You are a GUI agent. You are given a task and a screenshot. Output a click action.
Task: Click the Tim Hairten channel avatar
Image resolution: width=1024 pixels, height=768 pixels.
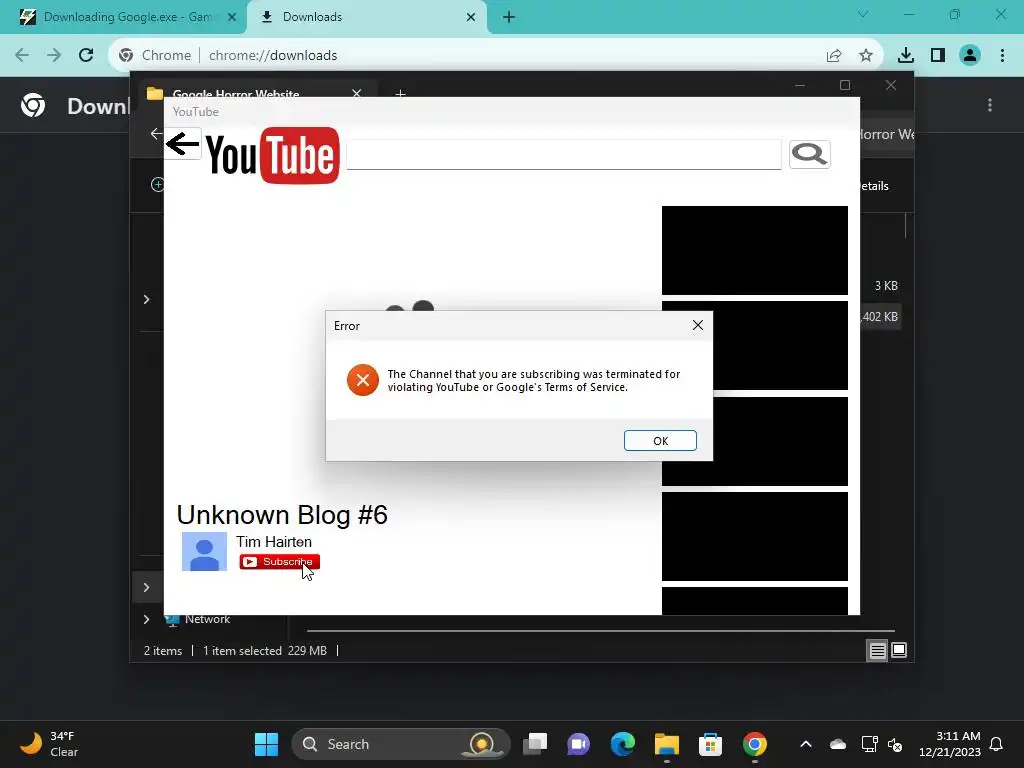tap(204, 551)
